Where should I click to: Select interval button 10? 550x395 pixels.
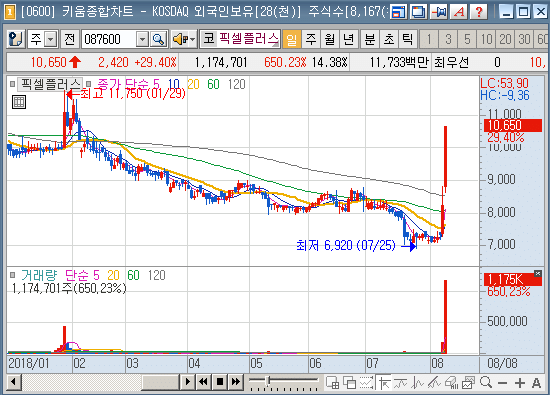point(486,39)
